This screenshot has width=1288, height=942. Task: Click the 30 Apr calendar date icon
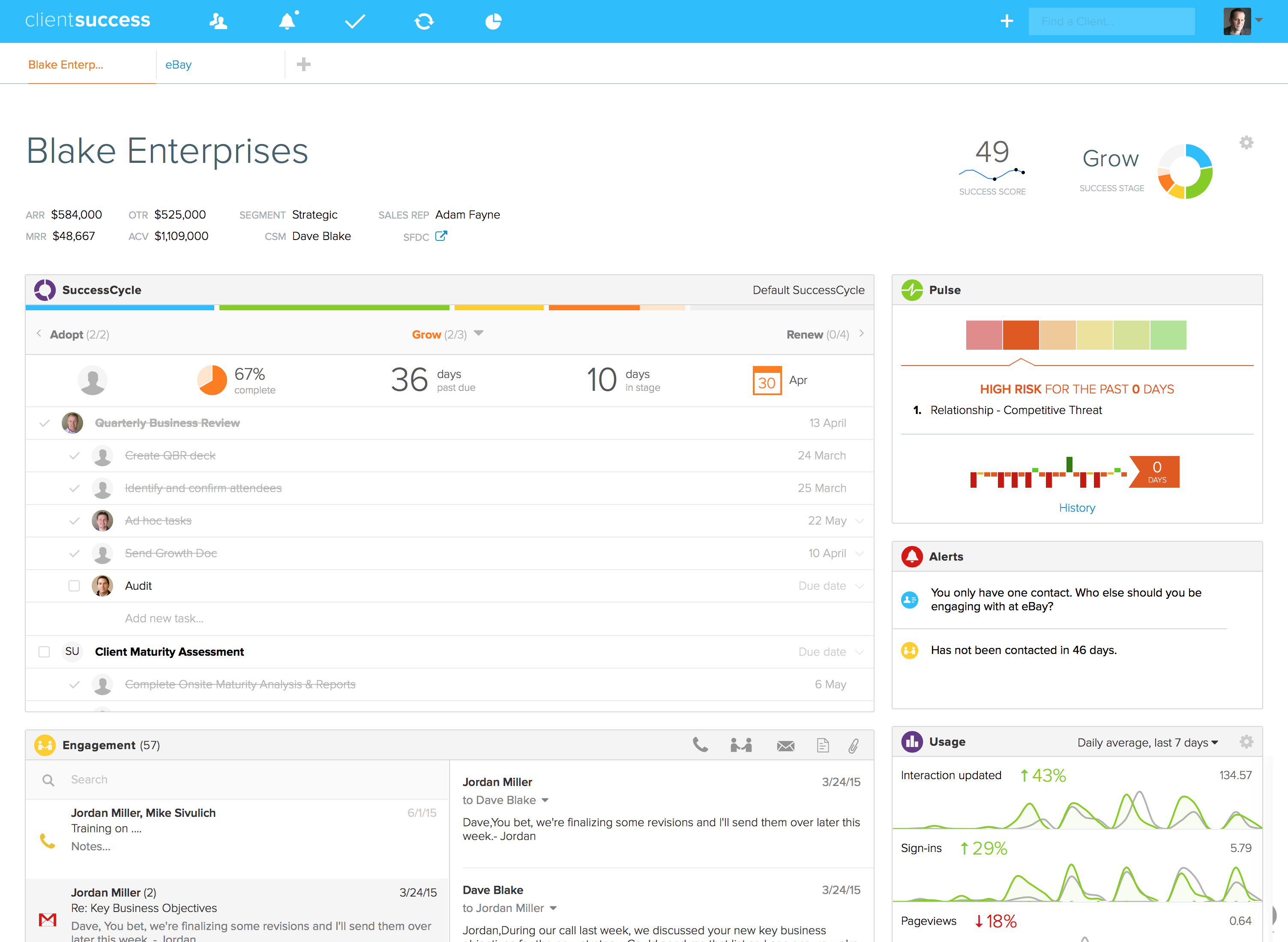pyautogui.click(x=767, y=380)
